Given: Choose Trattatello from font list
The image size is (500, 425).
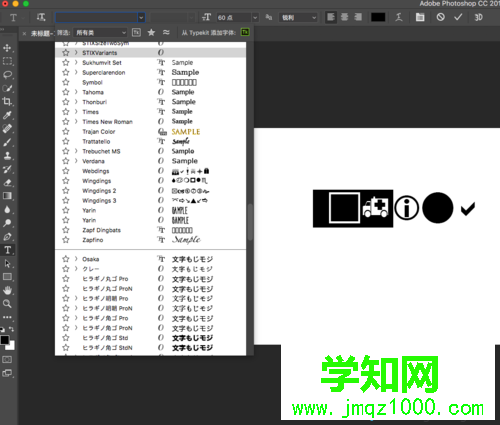Looking at the screenshot, I should (150, 141).
